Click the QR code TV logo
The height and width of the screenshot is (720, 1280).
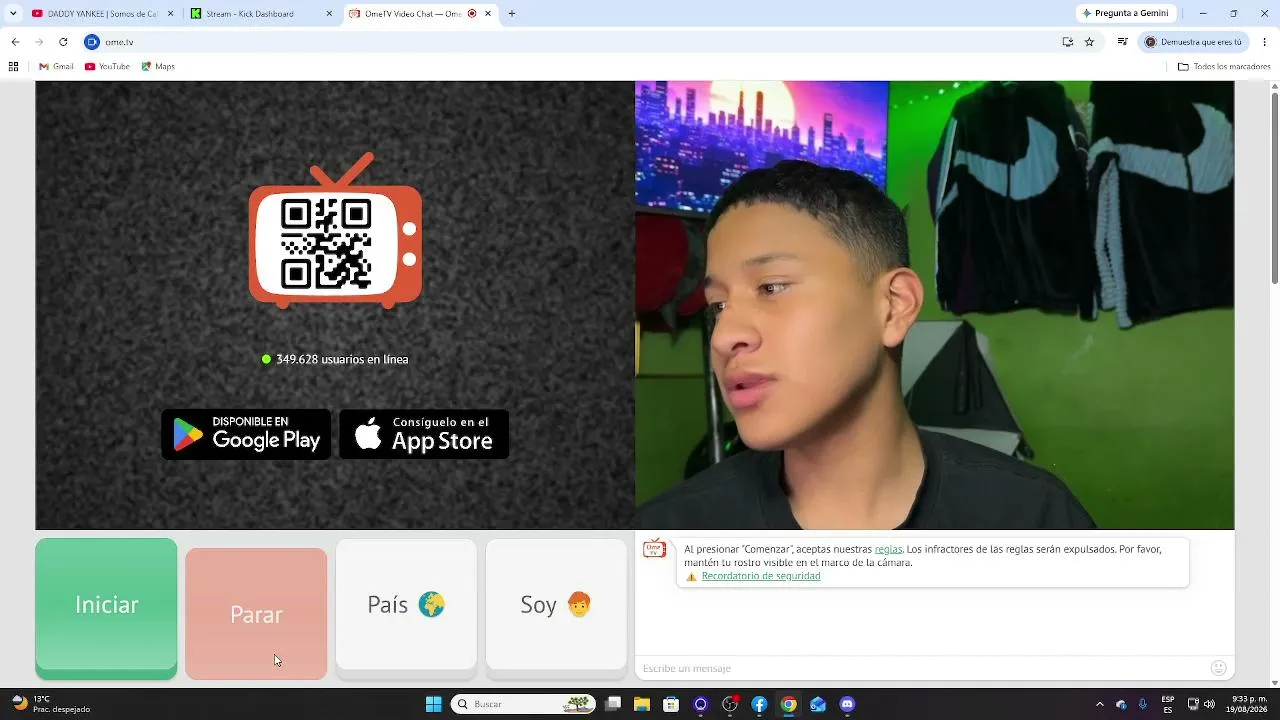tap(335, 231)
